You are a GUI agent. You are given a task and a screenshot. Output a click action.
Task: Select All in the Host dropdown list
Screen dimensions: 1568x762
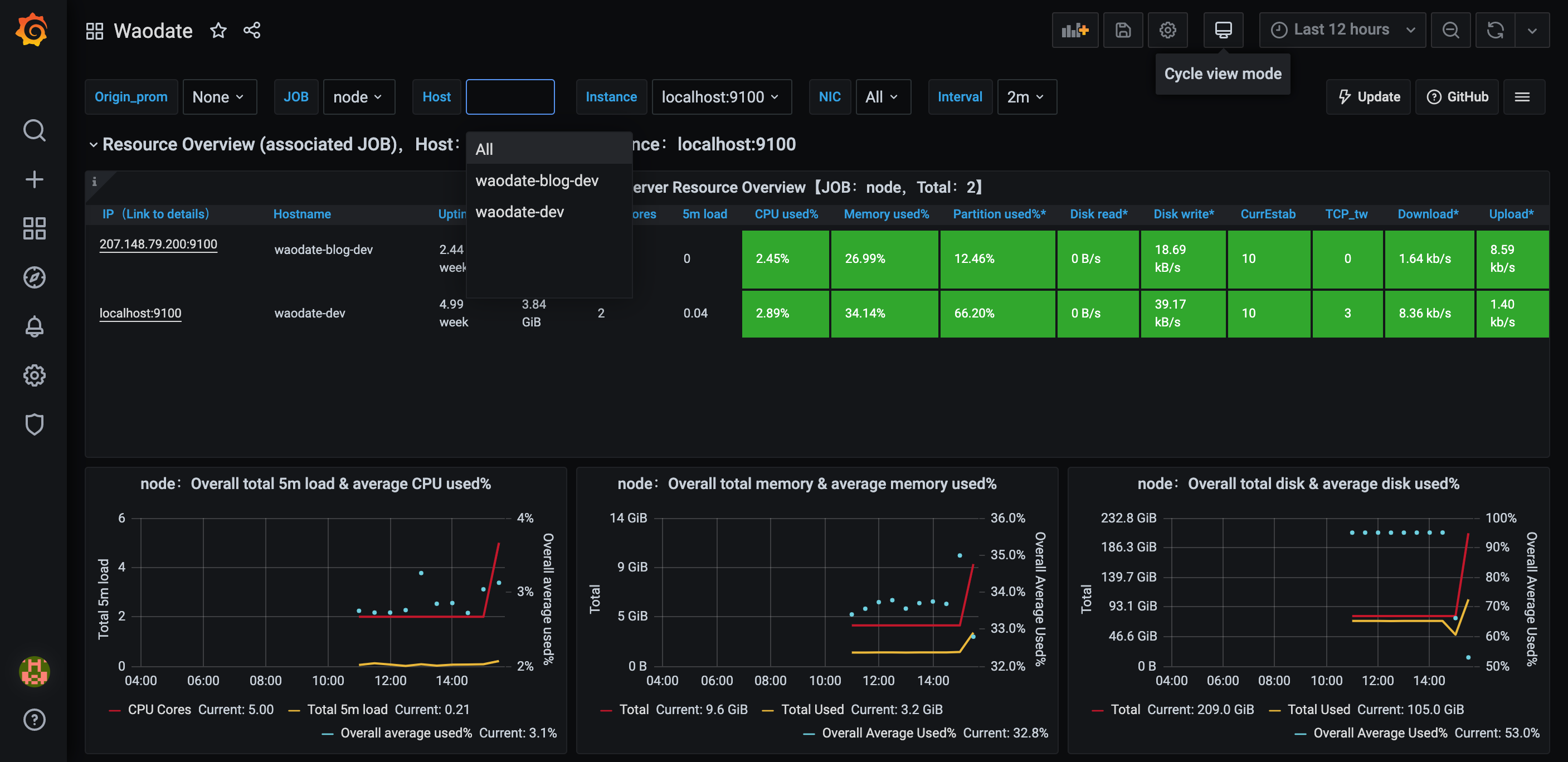[484, 149]
